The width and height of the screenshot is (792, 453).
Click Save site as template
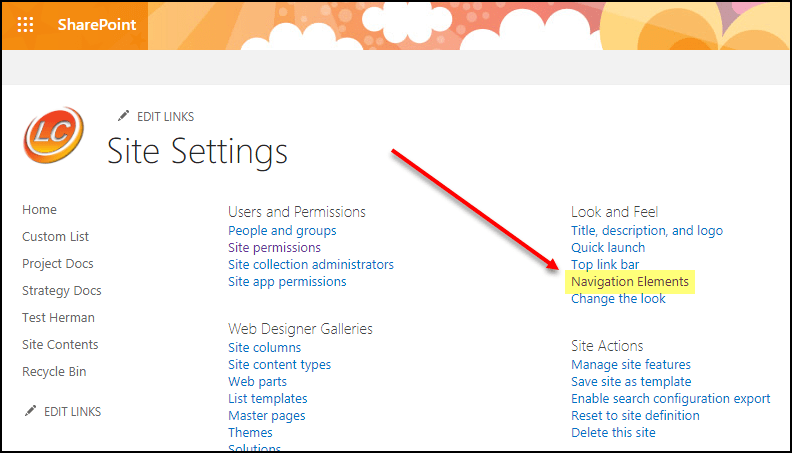(x=631, y=382)
